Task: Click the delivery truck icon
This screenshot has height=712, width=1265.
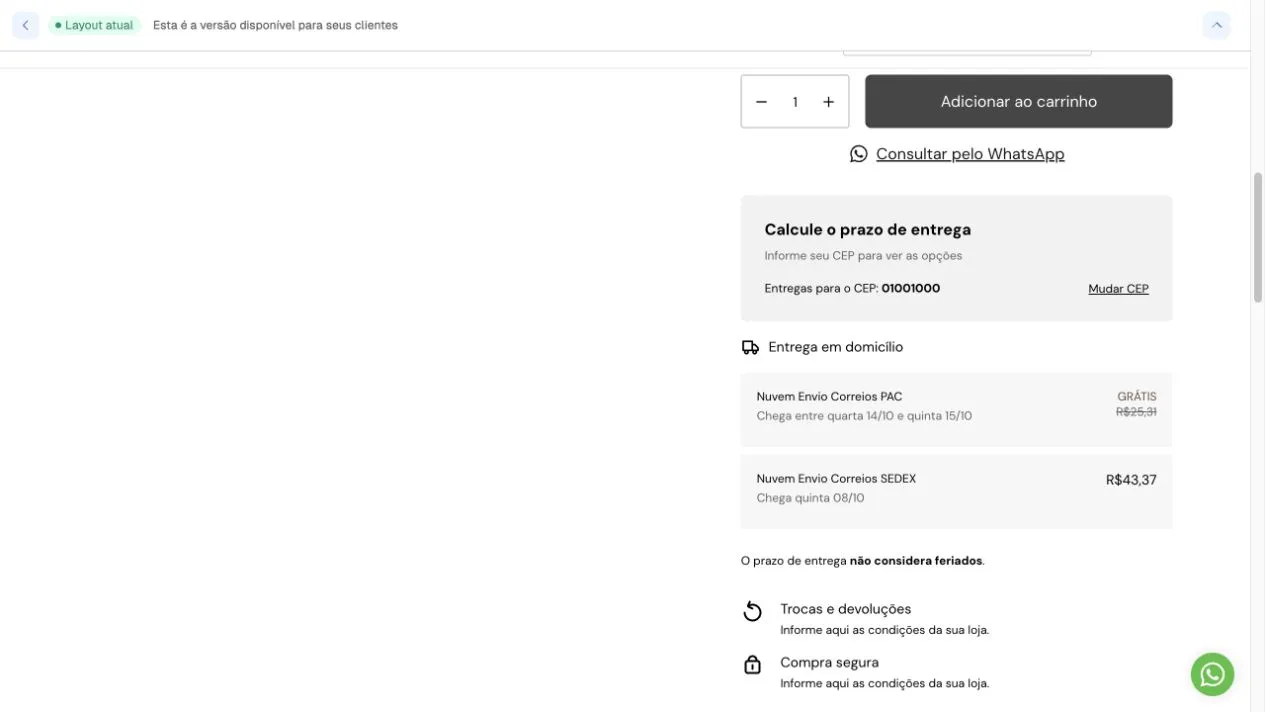Action: tap(750, 347)
